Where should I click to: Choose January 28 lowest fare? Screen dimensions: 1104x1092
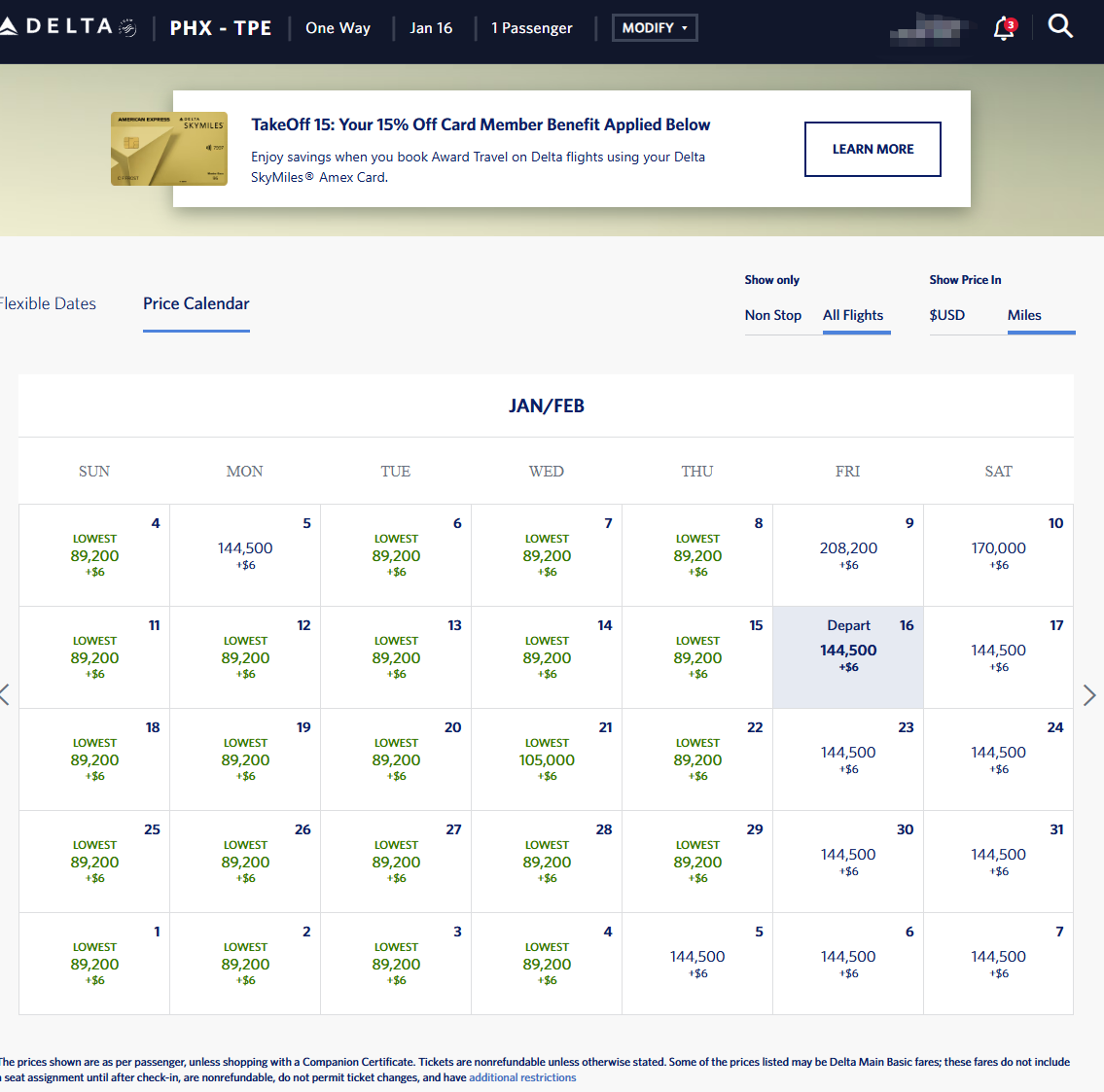coord(547,862)
